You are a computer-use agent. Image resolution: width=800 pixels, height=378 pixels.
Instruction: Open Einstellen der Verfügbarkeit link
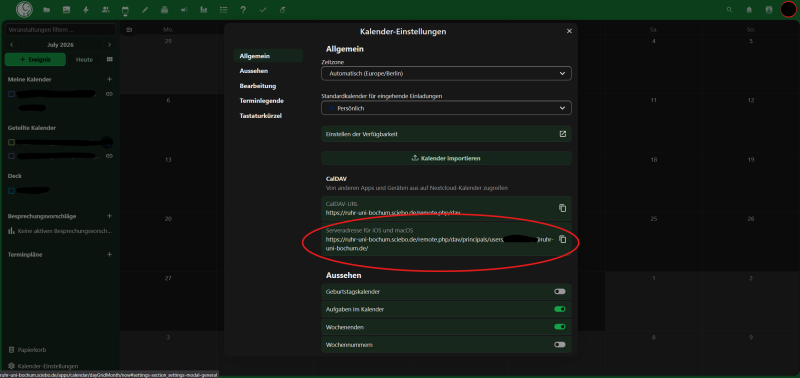click(x=446, y=134)
